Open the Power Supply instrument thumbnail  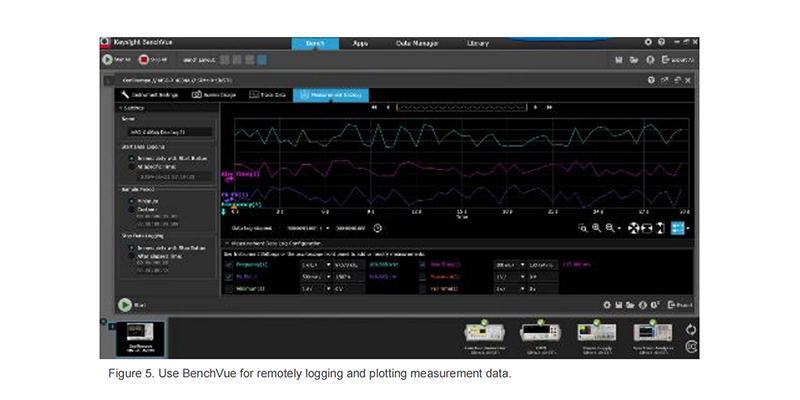point(596,337)
